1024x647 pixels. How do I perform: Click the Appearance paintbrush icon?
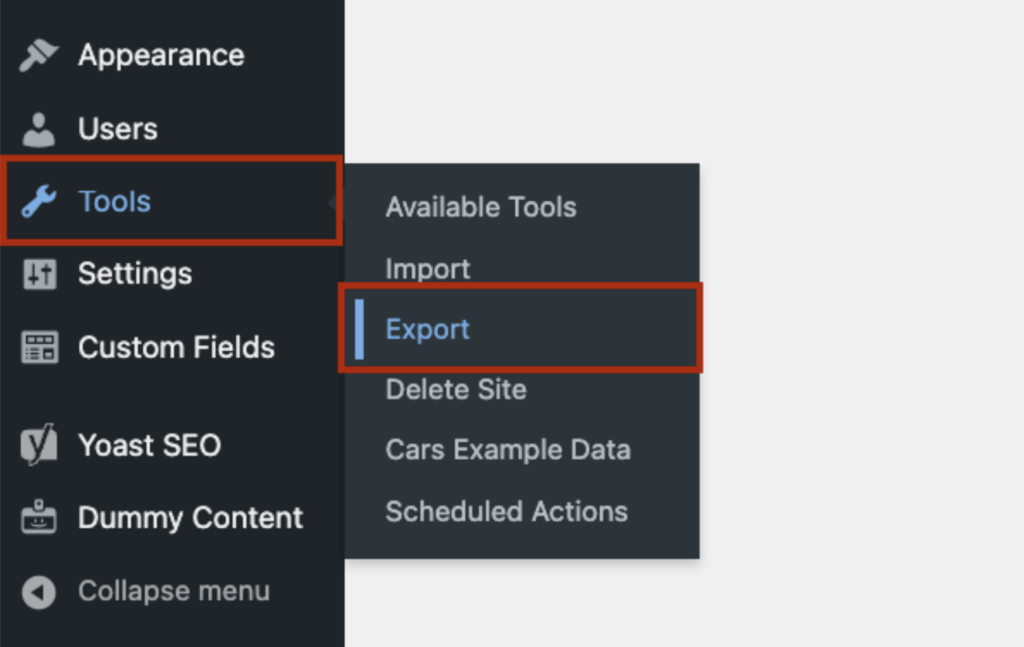pyautogui.click(x=38, y=55)
